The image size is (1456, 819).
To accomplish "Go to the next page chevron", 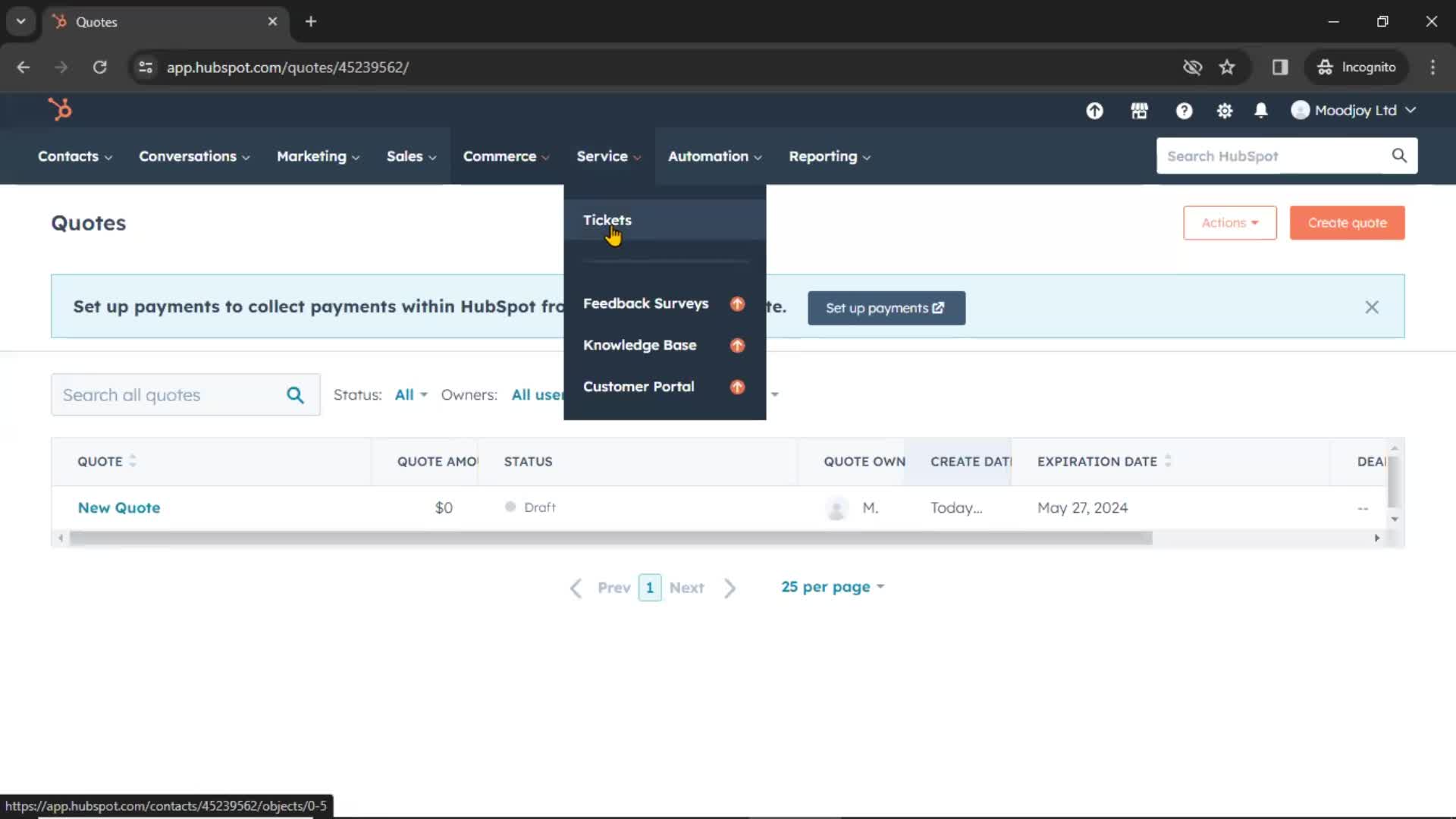I will coord(730,588).
